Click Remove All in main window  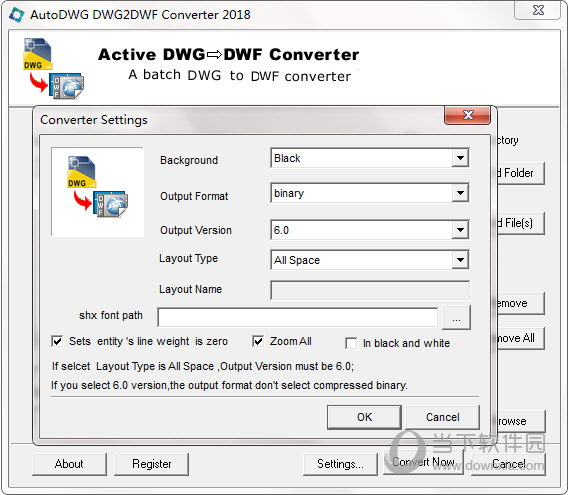[x=521, y=338]
